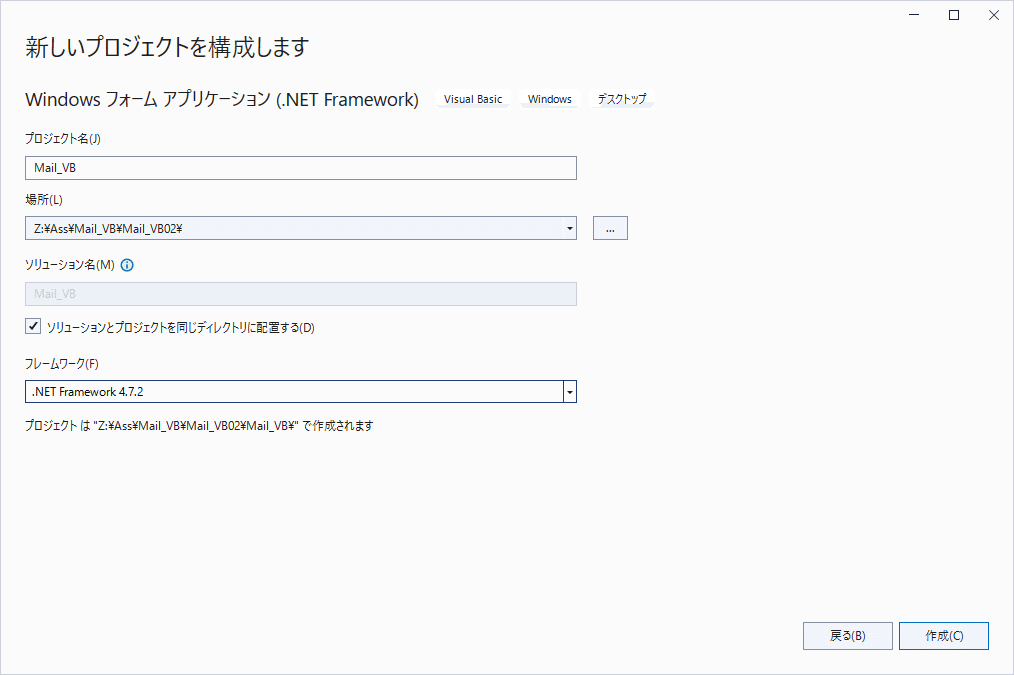Image resolution: width=1014 pixels, height=675 pixels.
Task: Click the solution name info icon
Action: [x=127, y=265]
